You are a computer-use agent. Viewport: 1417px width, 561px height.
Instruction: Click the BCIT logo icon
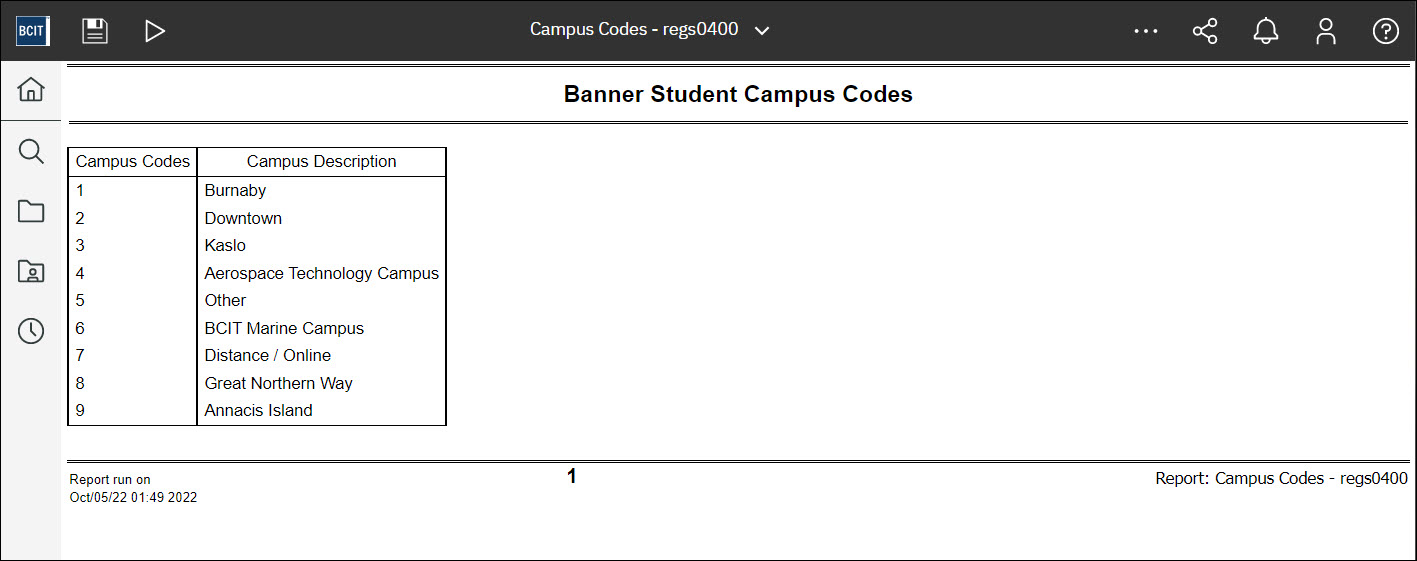coord(32,31)
